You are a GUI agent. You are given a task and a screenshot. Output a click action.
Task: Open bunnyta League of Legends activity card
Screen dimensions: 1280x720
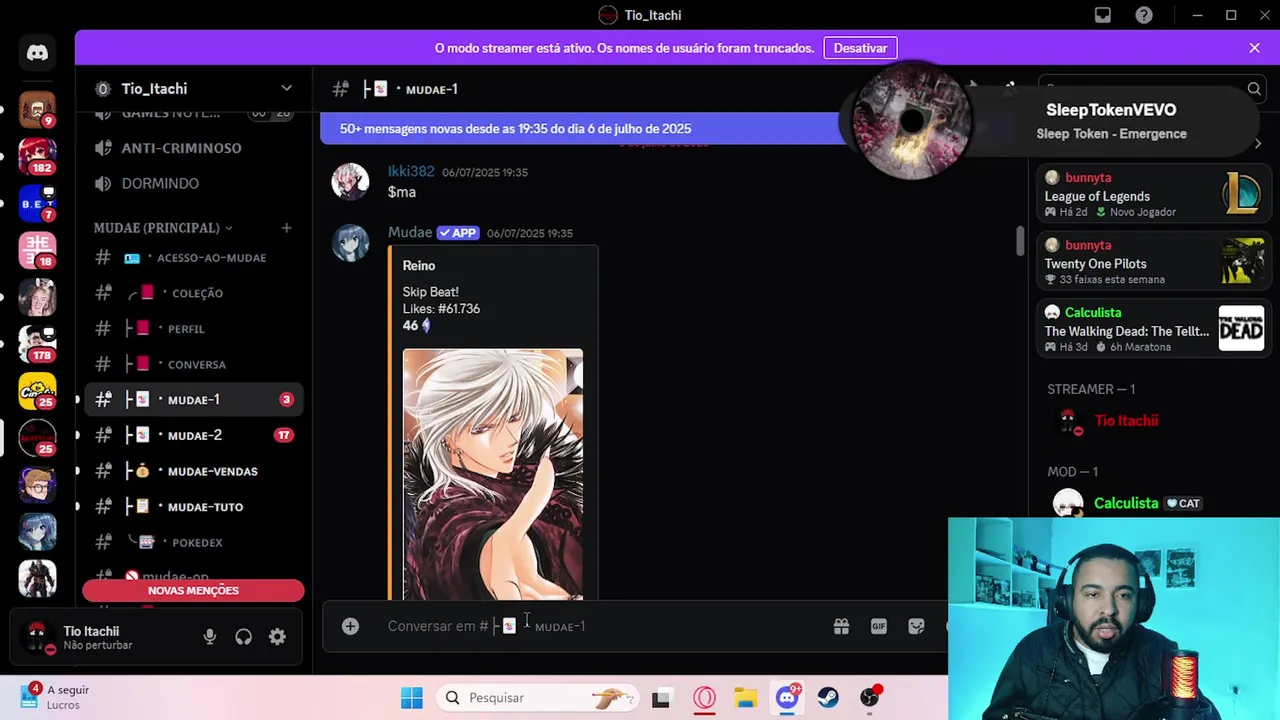click(1152, 192)
